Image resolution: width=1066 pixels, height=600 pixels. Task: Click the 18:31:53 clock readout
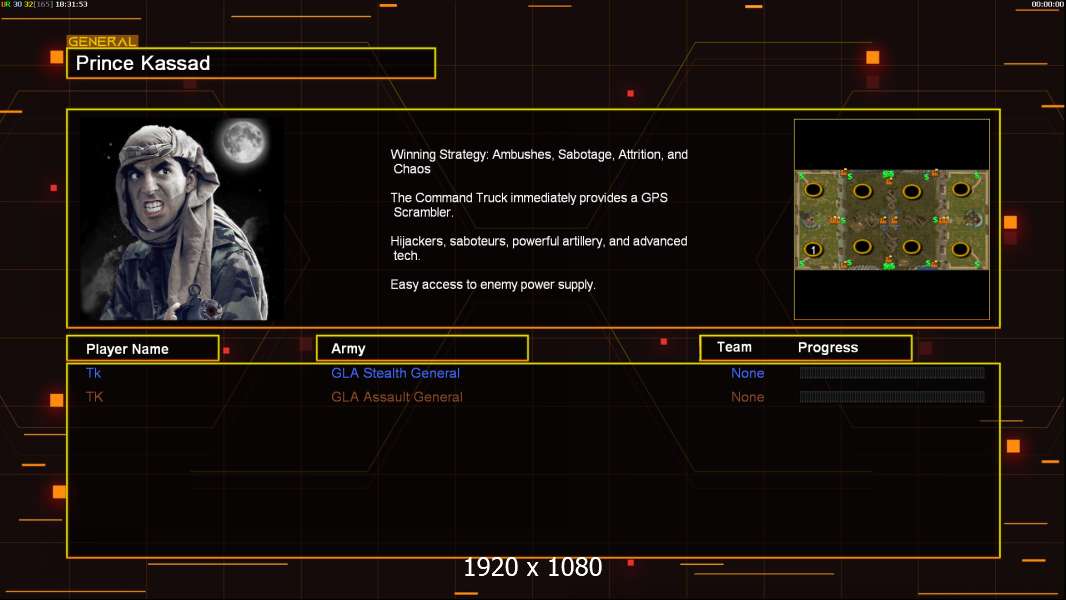pos(71,4)
